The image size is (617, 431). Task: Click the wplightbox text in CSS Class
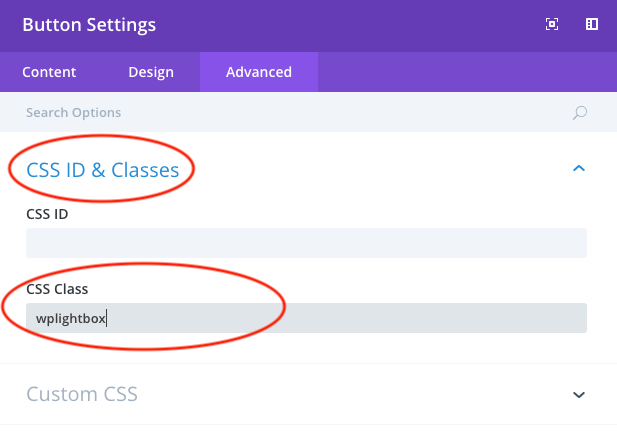tap(70, 318)
